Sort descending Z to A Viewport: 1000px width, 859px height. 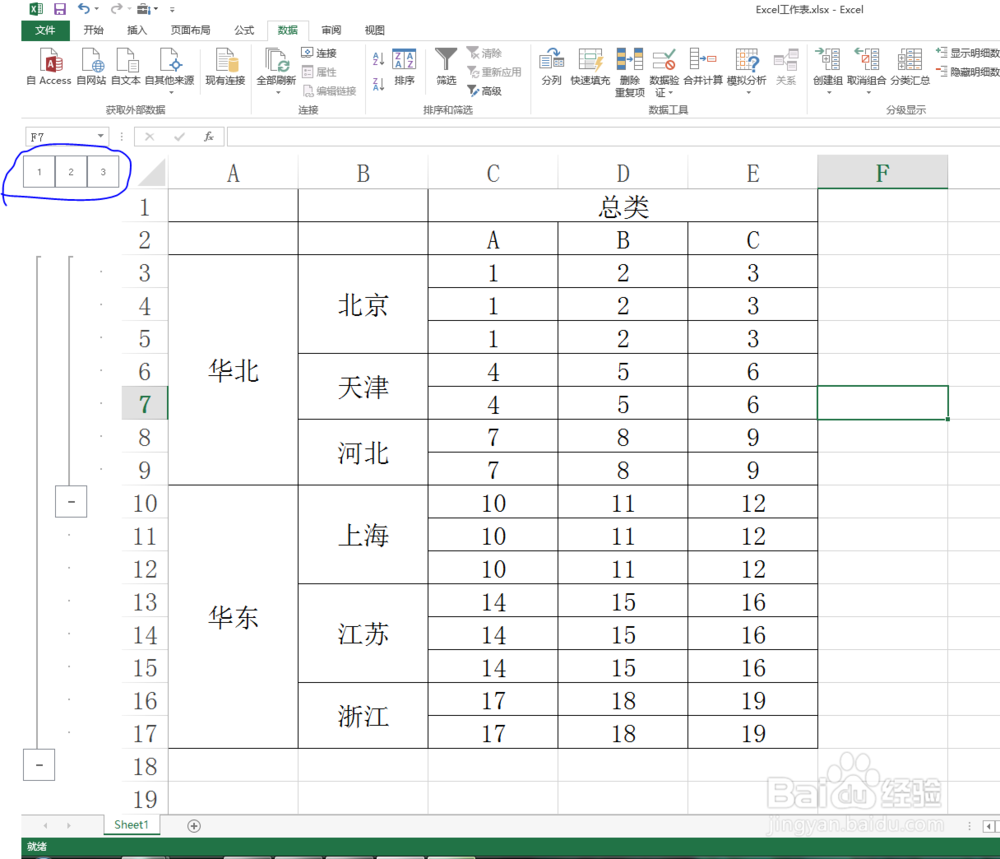pyautogui.click(x=378, y=84)
